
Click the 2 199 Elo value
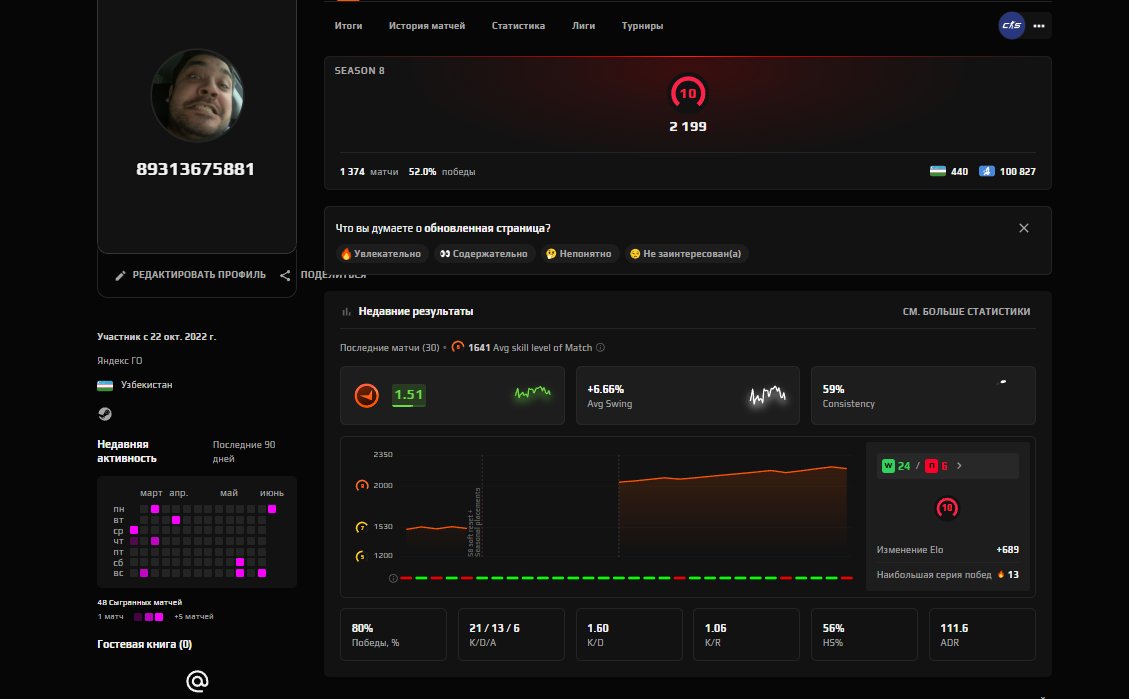688,127
